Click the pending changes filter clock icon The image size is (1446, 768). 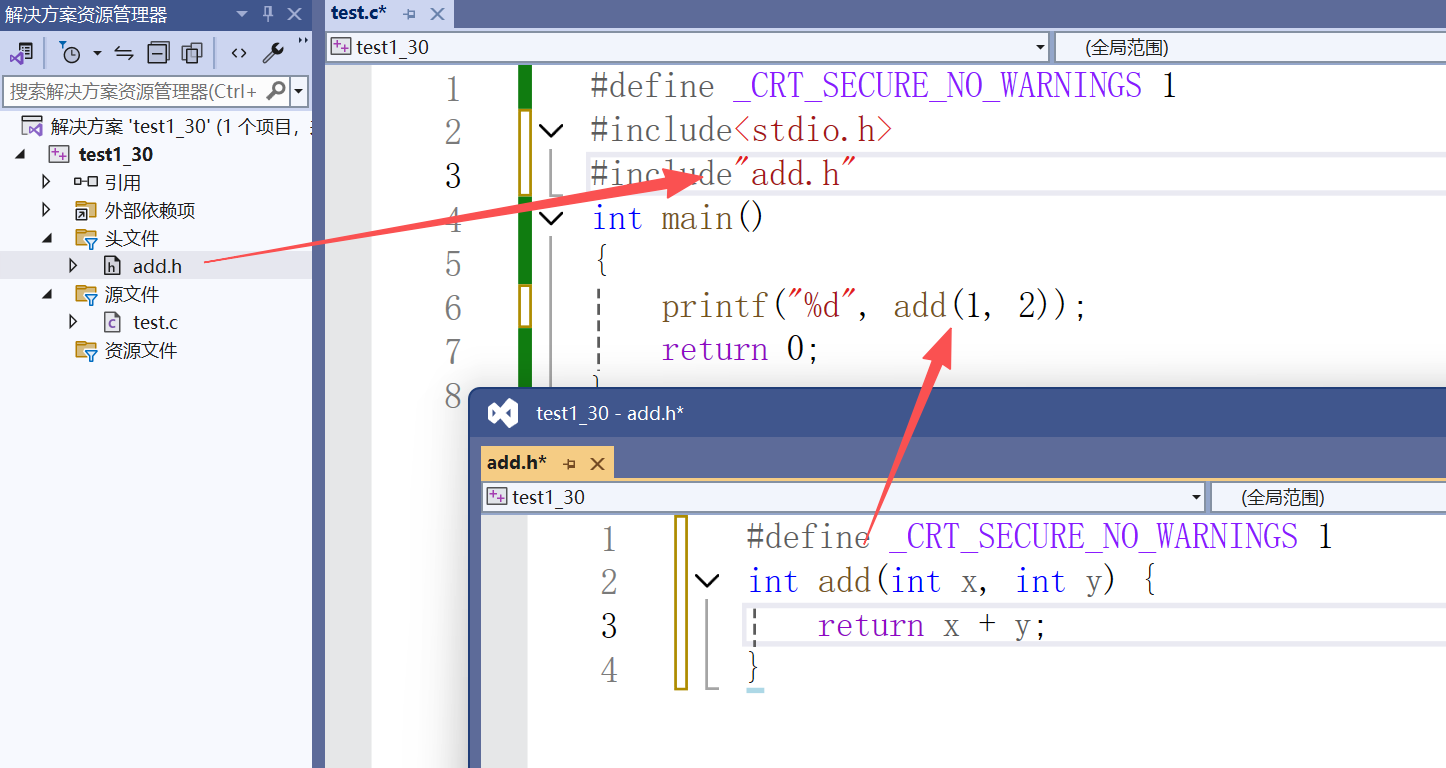tap(70, 53)
